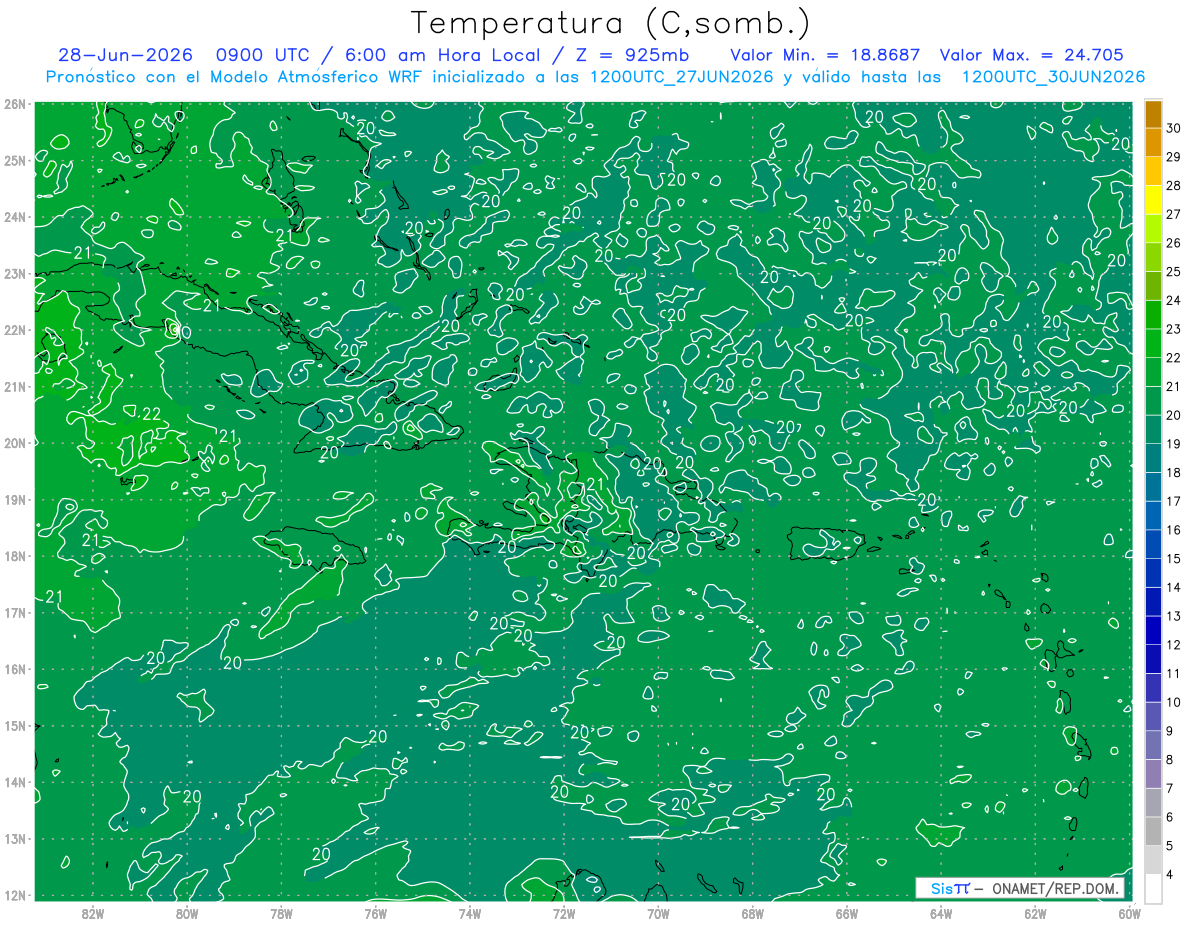Click purple colorbar segment between 9 and 10
Image resolution: width=1200 pixels, height=927 pixels.
point(1152,716)
